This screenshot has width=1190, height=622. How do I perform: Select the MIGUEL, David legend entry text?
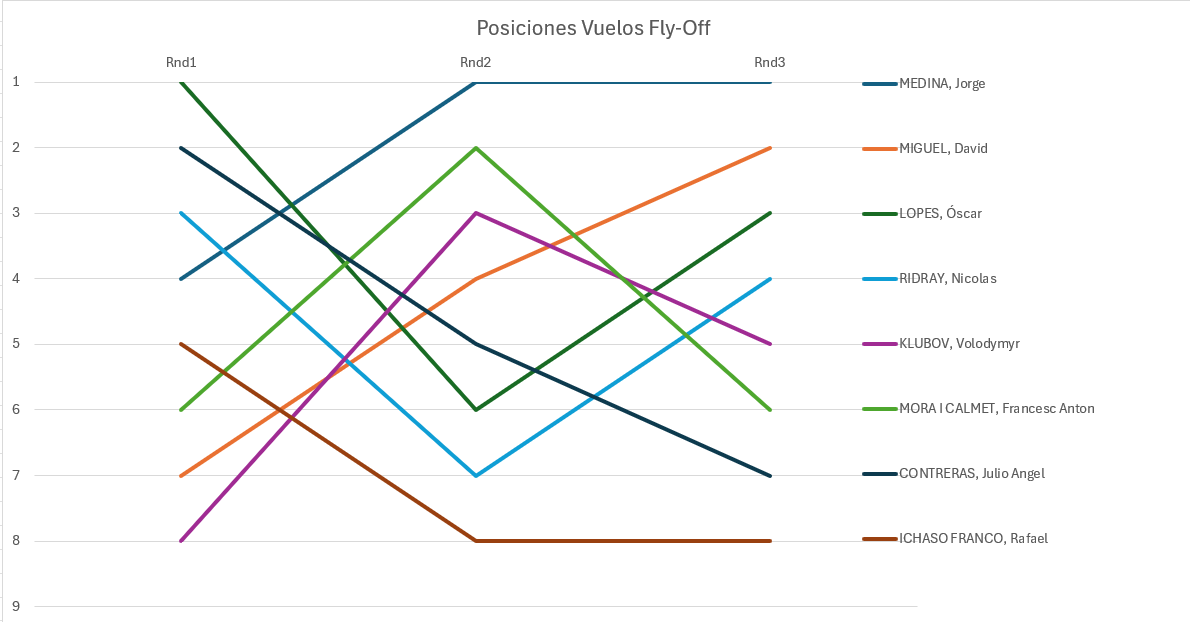coord(943,148)
